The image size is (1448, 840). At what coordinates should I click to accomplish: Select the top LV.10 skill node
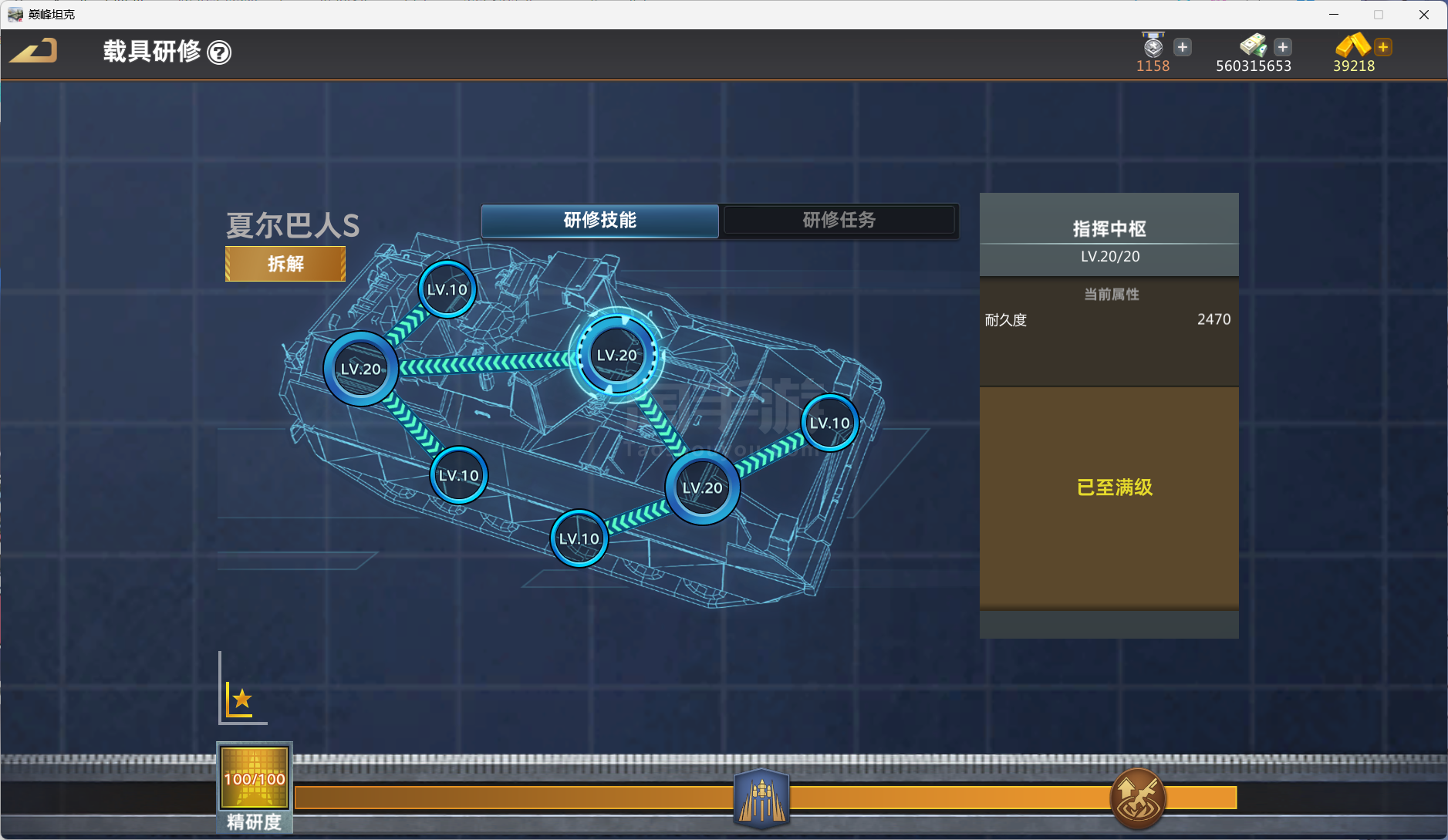447,290
